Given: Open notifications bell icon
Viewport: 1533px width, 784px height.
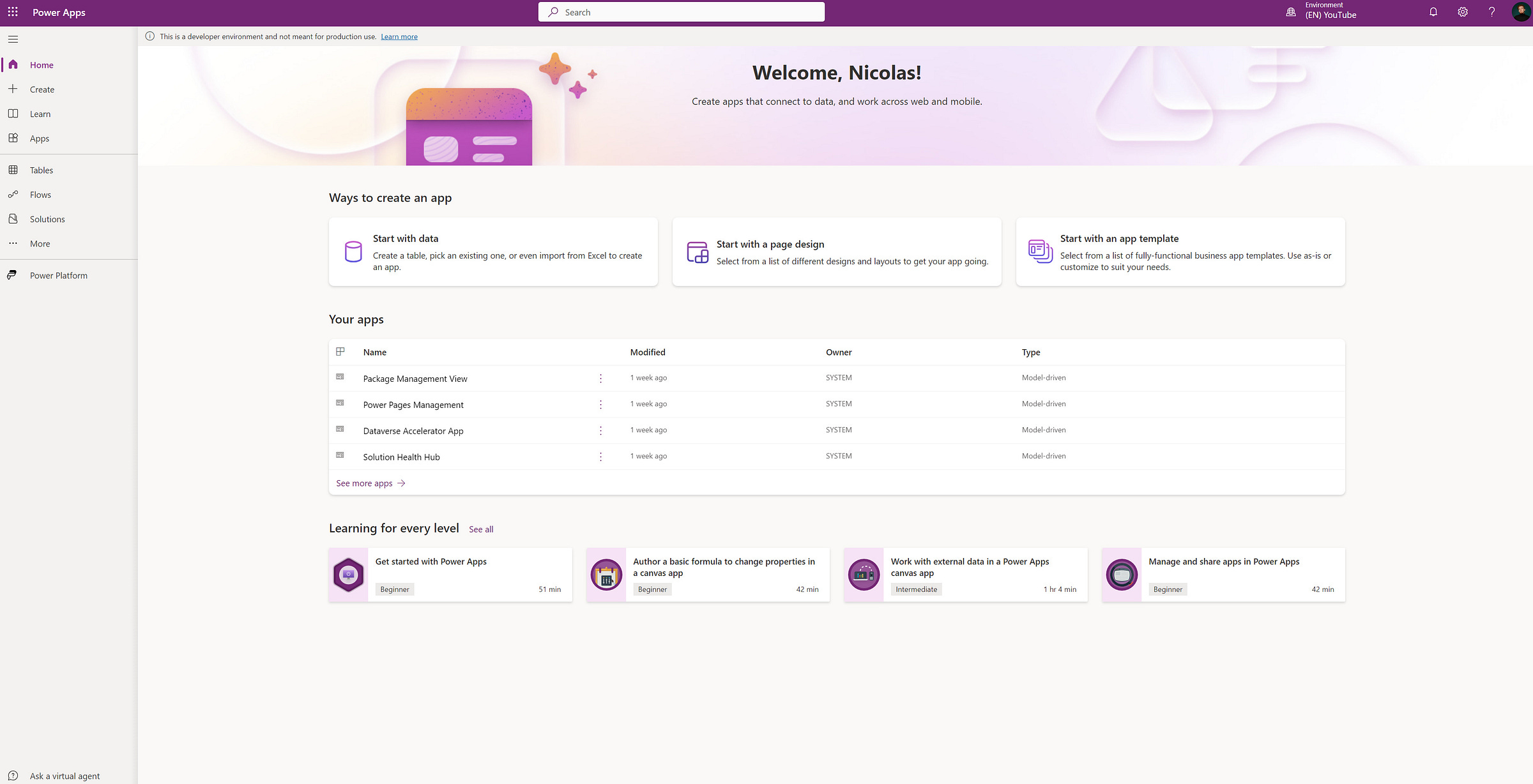Looking at the screenshot, I should point(1433,12).
